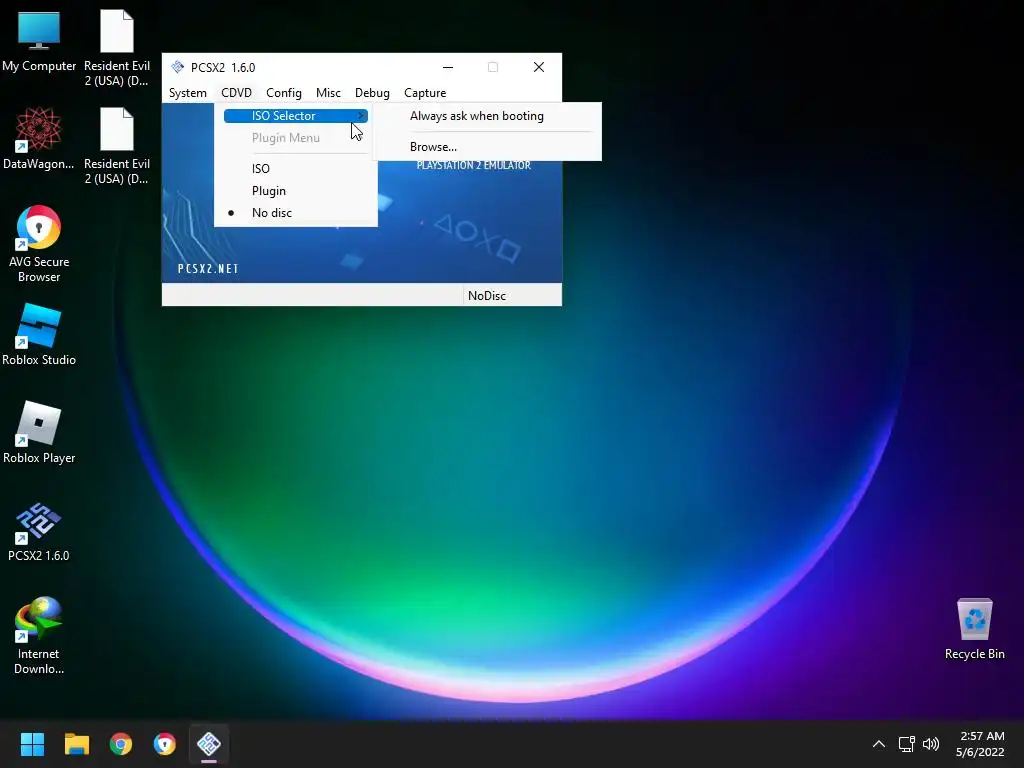
Task: Select the lower Resident Evil 2 (USA) file icon
Action: coord(117,146)
